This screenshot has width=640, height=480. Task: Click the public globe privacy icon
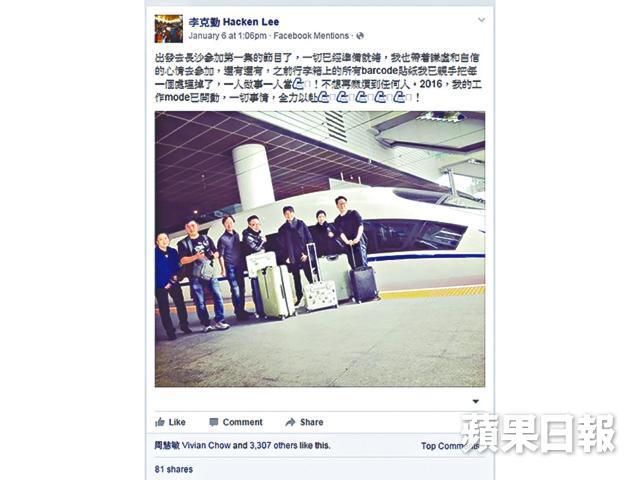point(360,36)
